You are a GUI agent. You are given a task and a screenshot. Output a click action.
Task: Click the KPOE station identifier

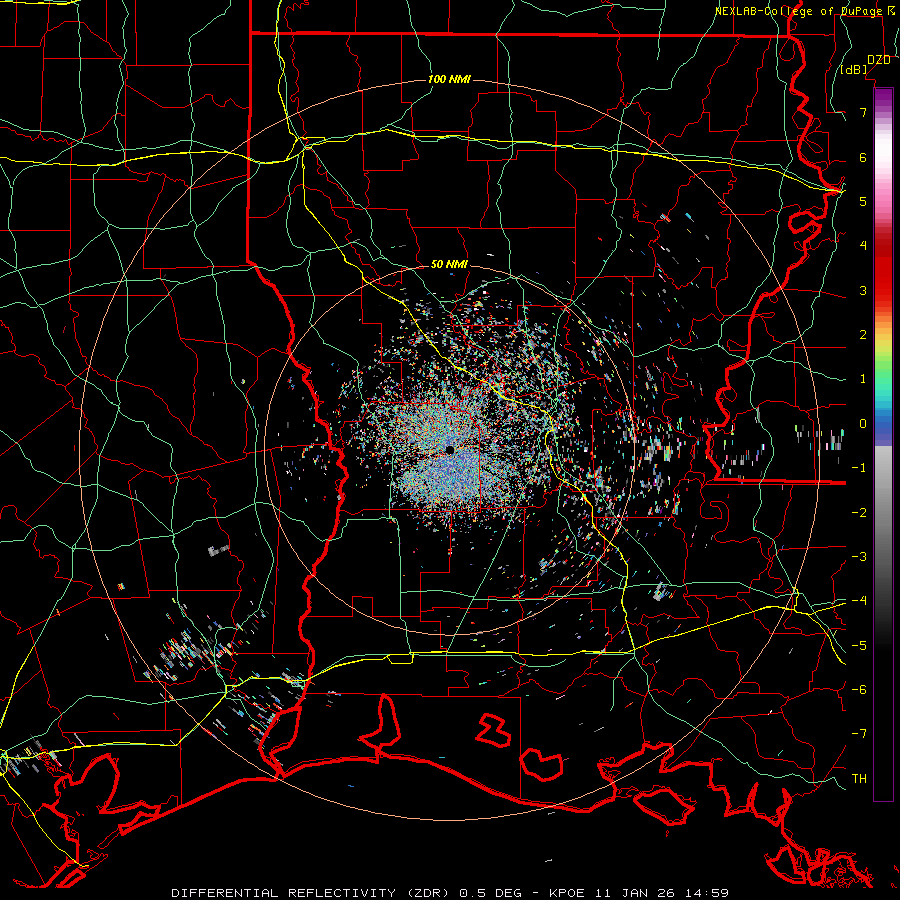click(567, 893)
